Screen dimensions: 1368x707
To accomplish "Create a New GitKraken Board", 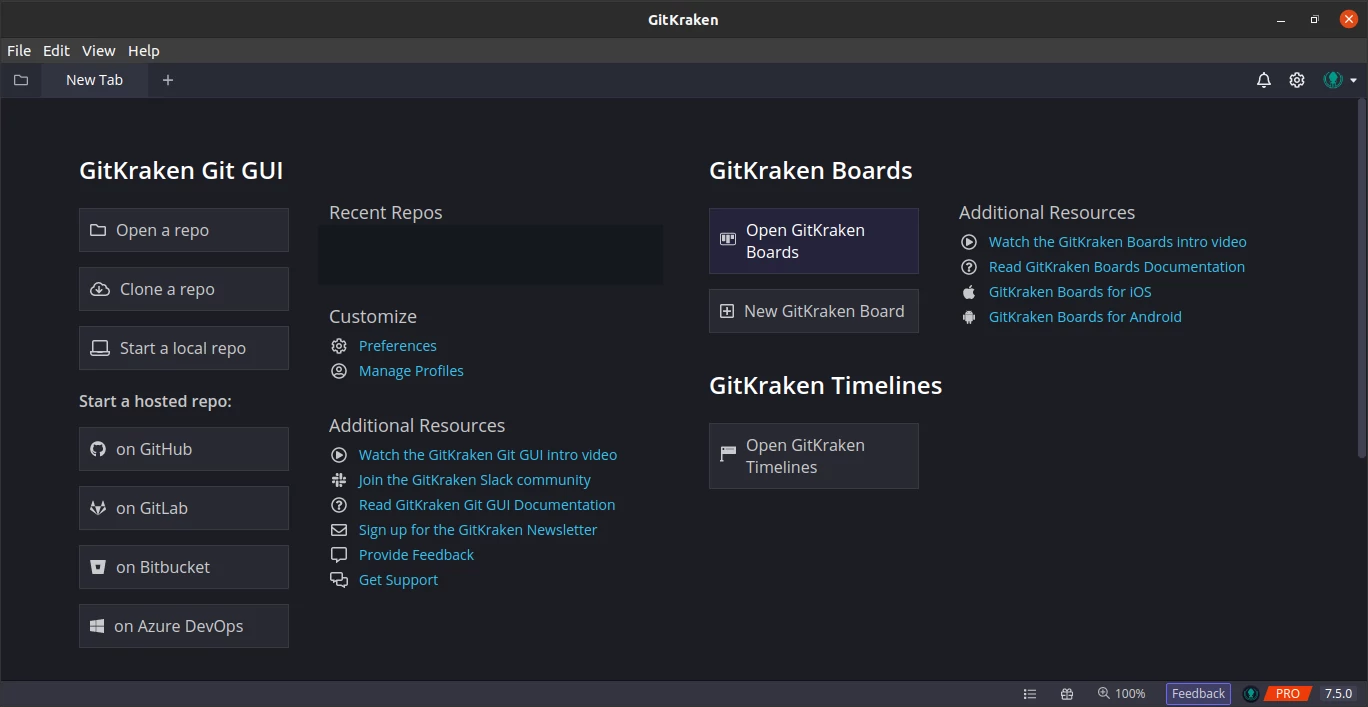I will click(814, 311).
